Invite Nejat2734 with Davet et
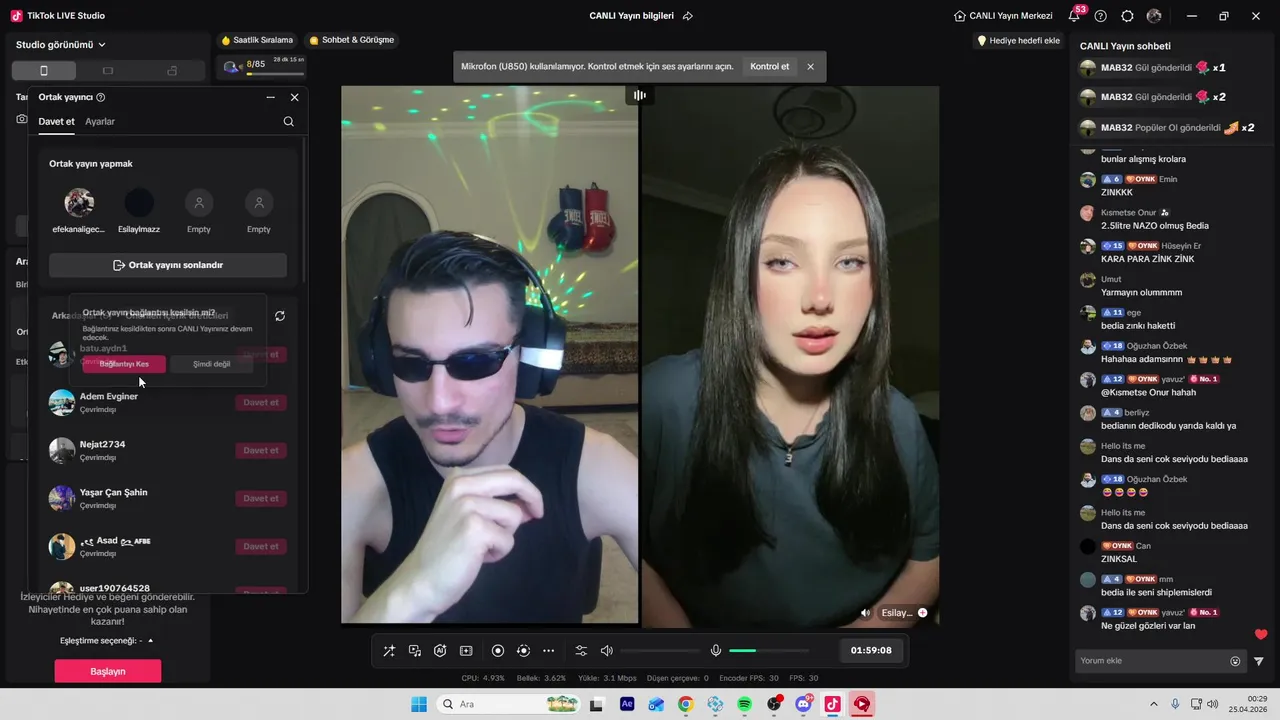The height and width of the screenshot is (720, 1280). point(261,450)
